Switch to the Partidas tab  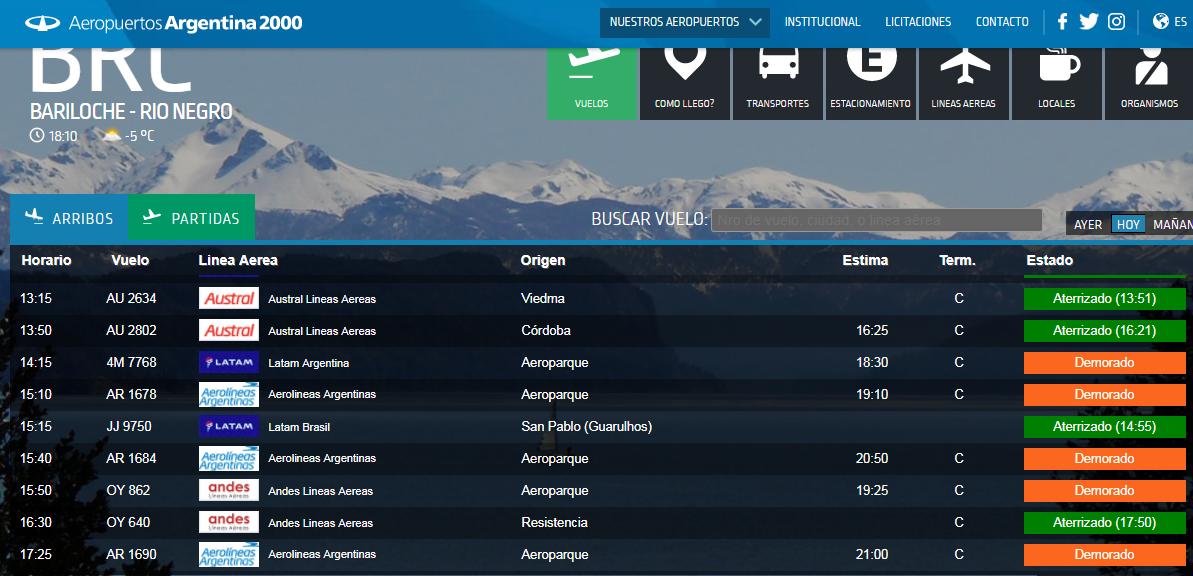(191, 218)
